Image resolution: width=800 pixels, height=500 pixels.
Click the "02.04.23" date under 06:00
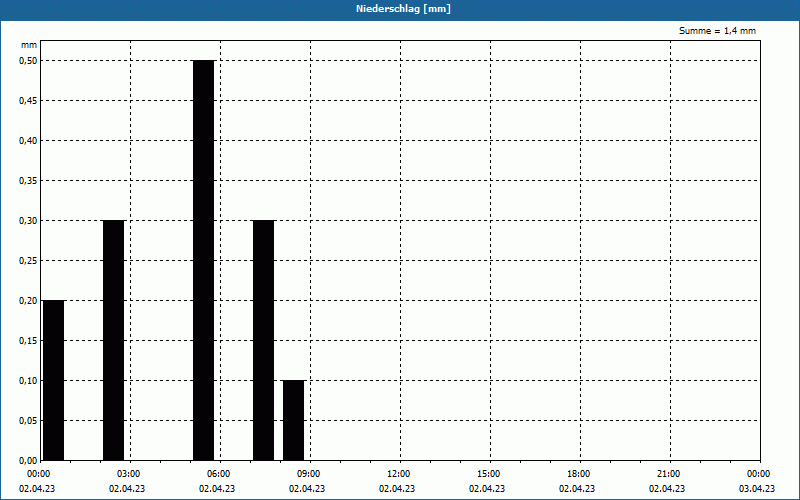point(217,489)
